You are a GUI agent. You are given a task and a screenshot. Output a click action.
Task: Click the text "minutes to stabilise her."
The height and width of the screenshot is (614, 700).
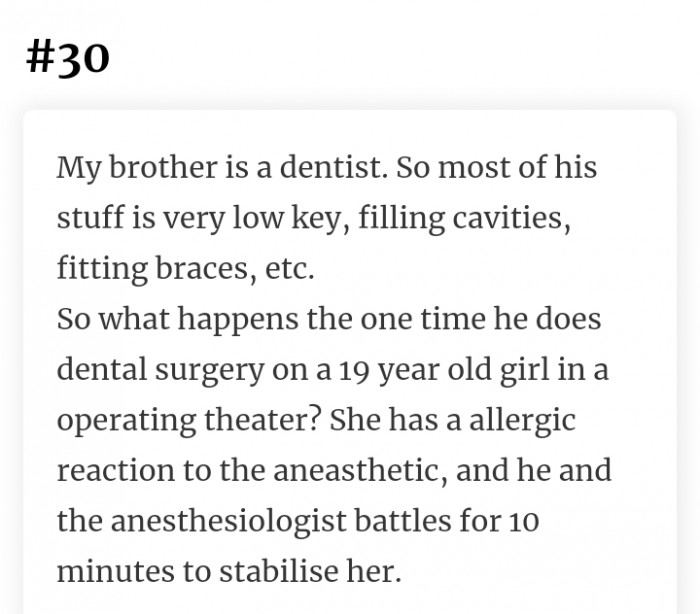(229, 572)
